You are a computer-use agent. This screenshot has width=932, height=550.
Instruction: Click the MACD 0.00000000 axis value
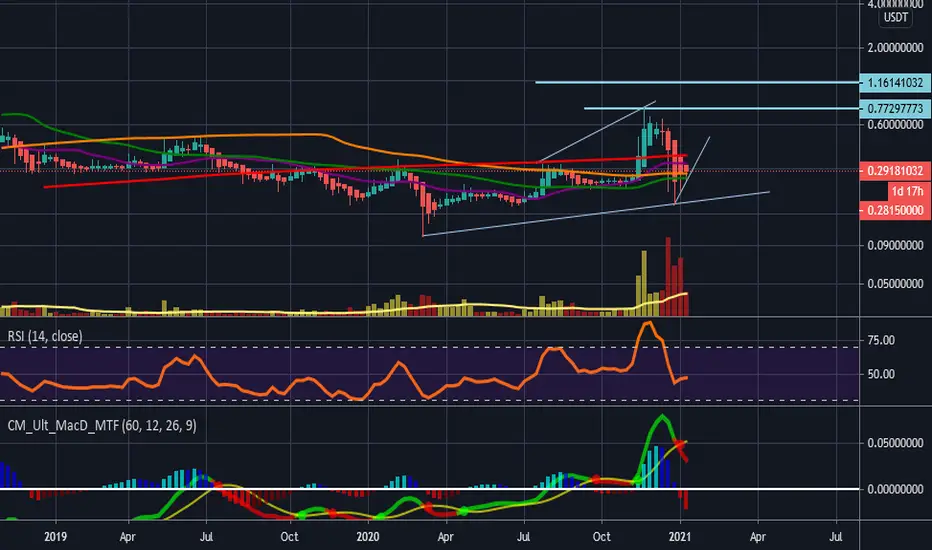click(x=895, y=489)
